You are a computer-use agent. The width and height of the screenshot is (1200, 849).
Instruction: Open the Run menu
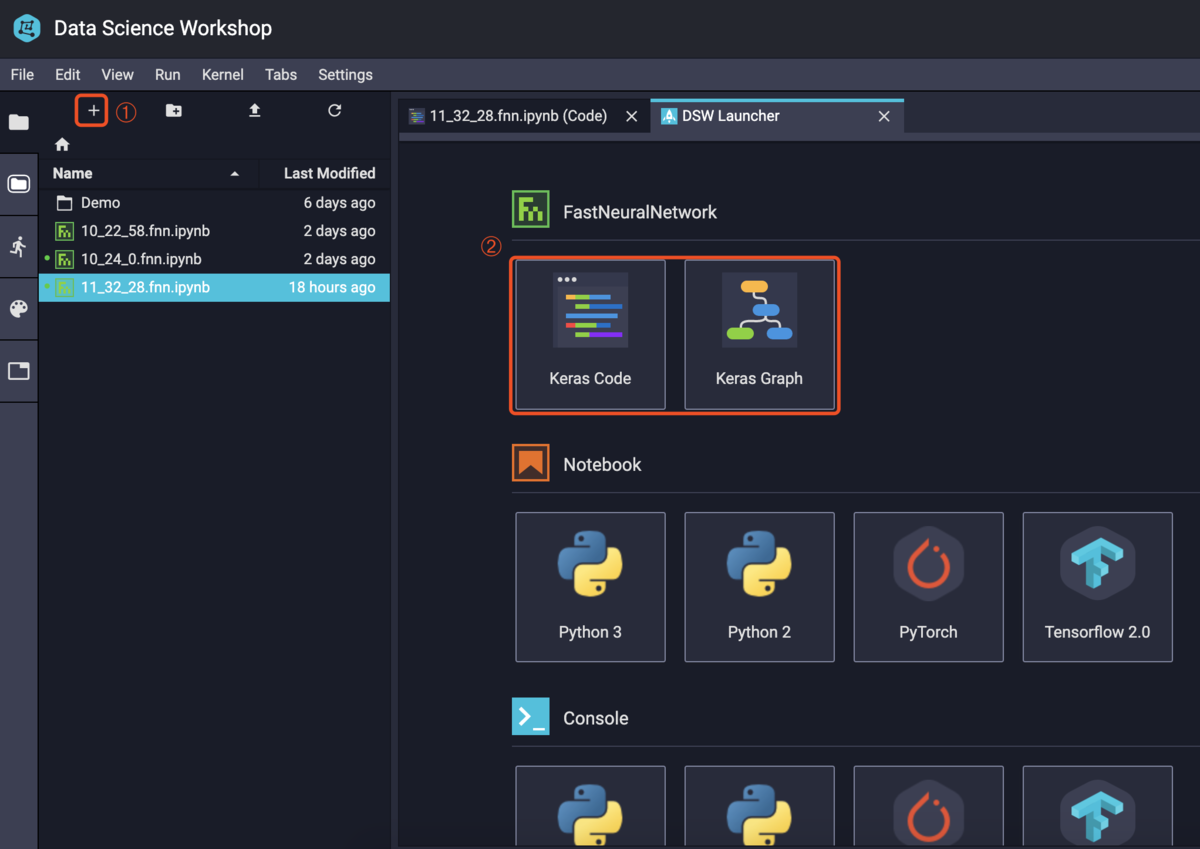tap(167, 75)
